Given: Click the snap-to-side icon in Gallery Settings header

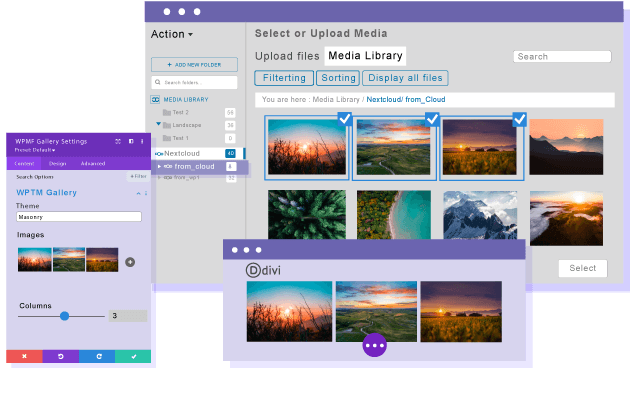Looking at the screenshot, I should click(131, 141).
